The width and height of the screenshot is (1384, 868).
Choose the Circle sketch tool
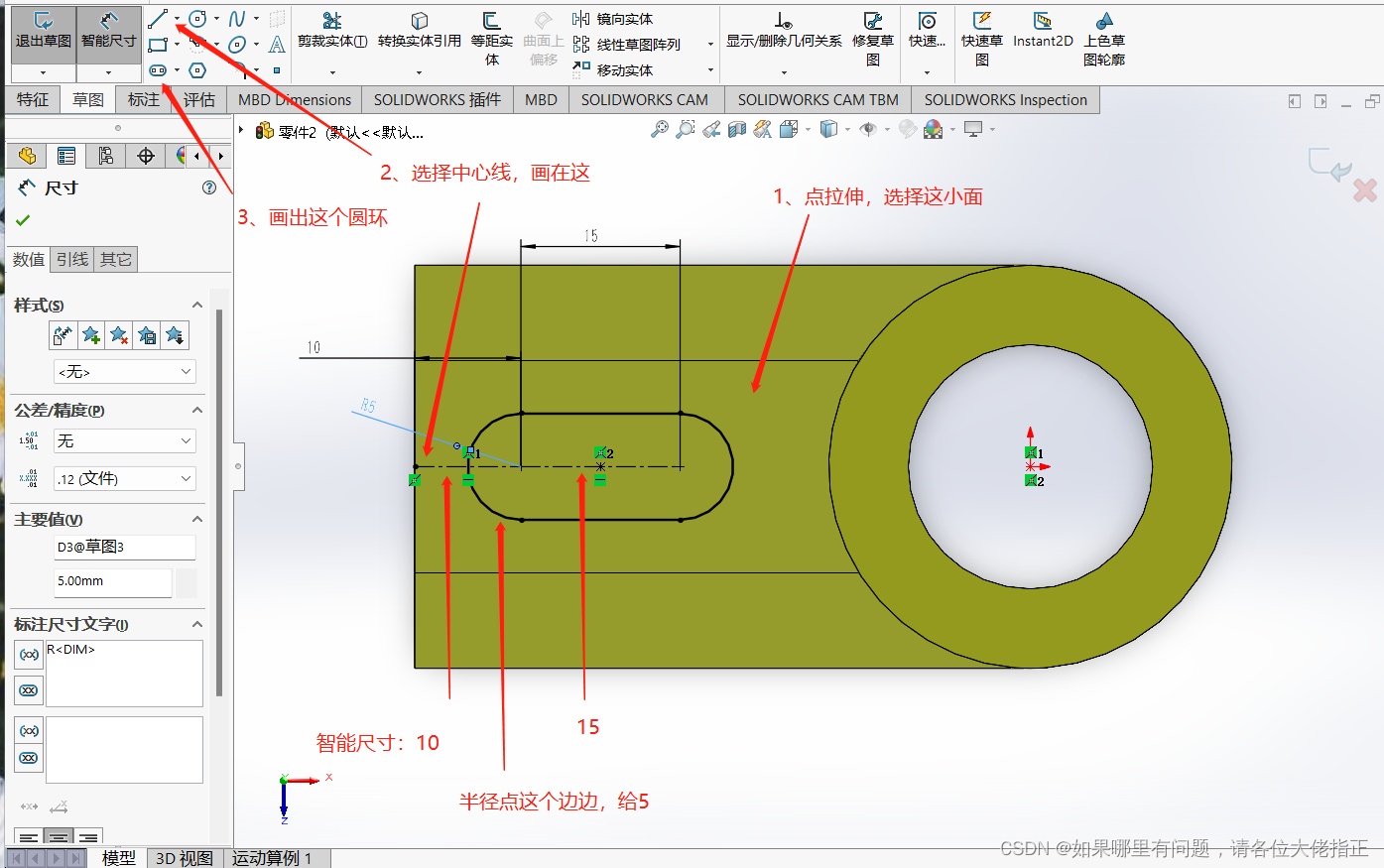(198, 18)
